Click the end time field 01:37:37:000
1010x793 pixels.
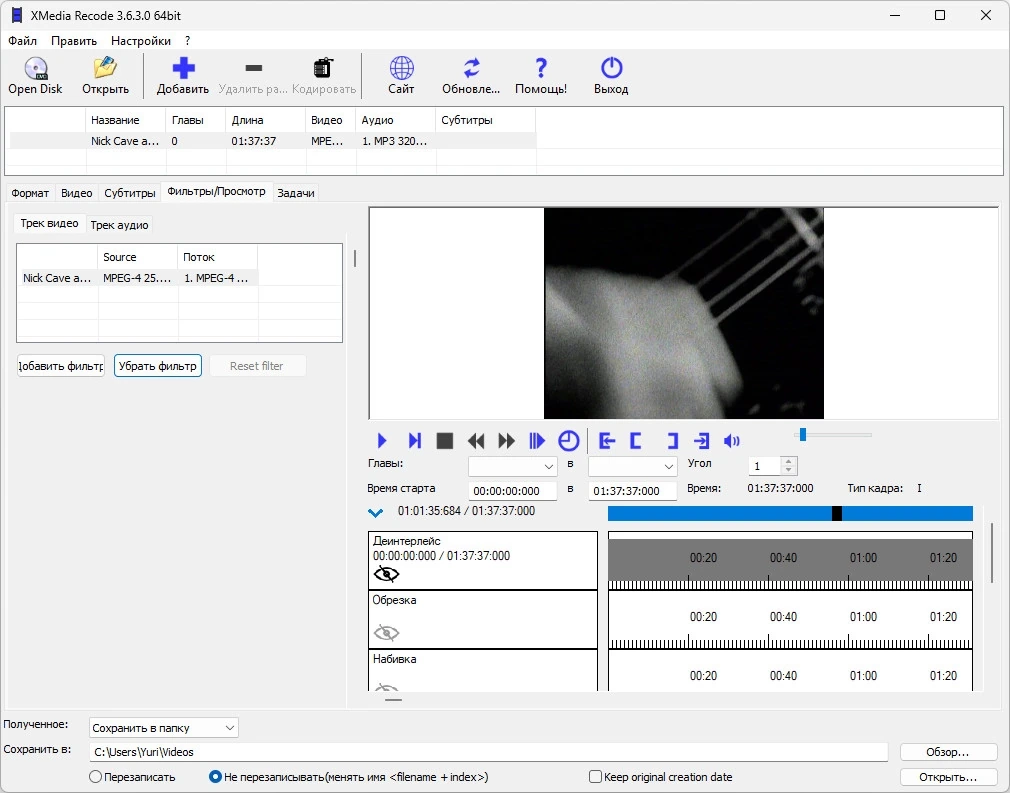tap(633, 491)
